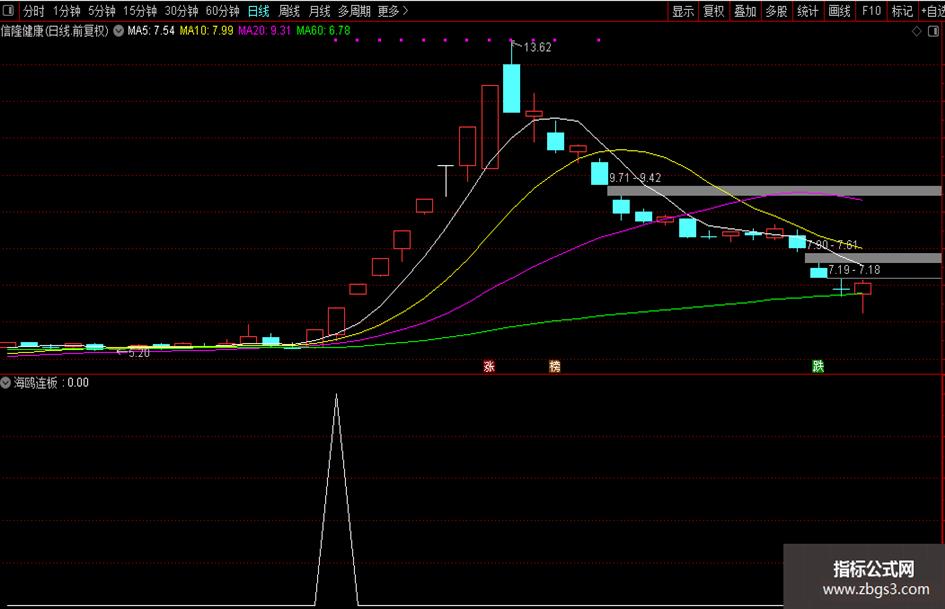Click the 多股 multi-stock button
Screen dimensions: 945x609
click(776, 11)
